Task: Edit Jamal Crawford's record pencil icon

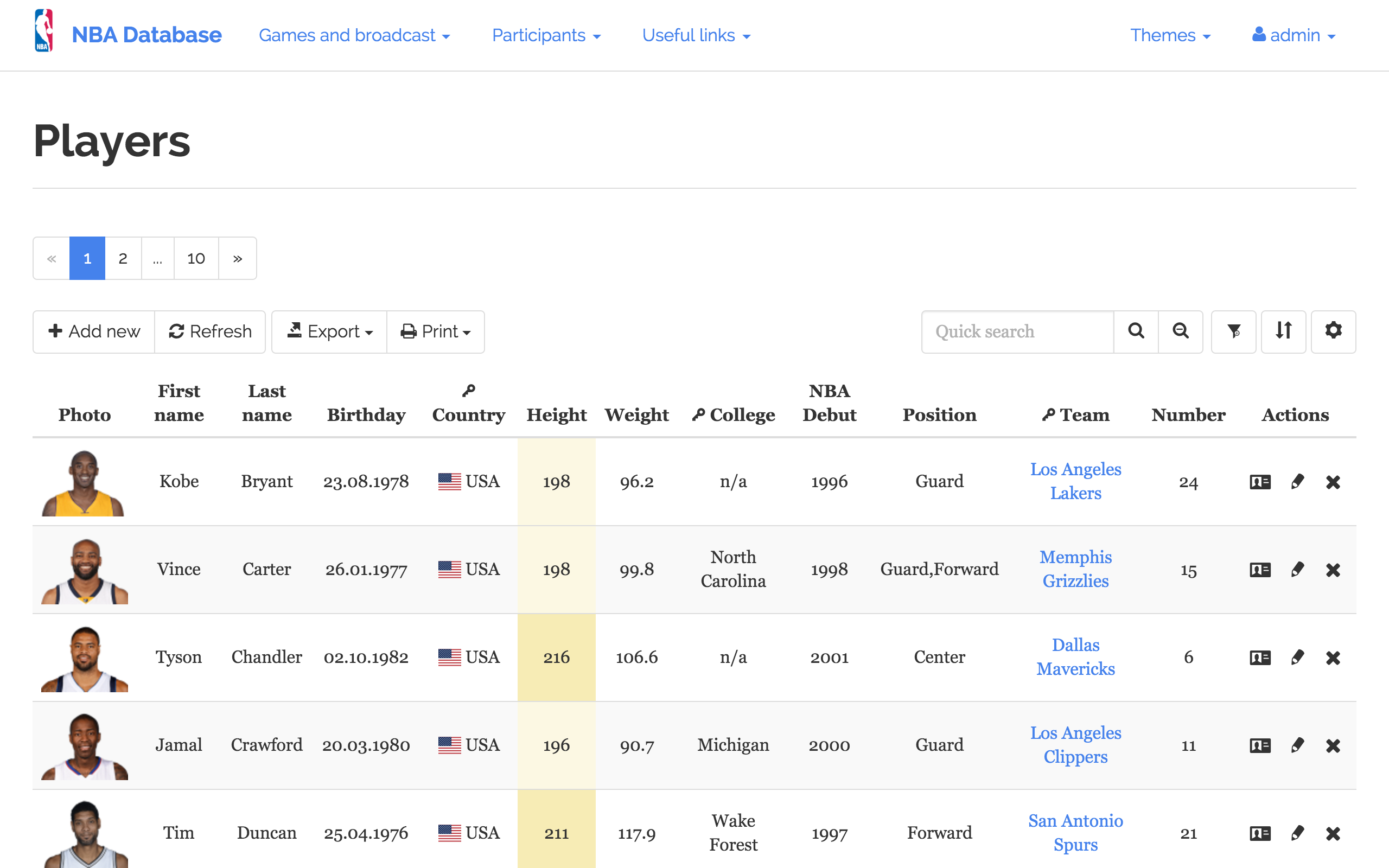Action: click(1297, 745)
